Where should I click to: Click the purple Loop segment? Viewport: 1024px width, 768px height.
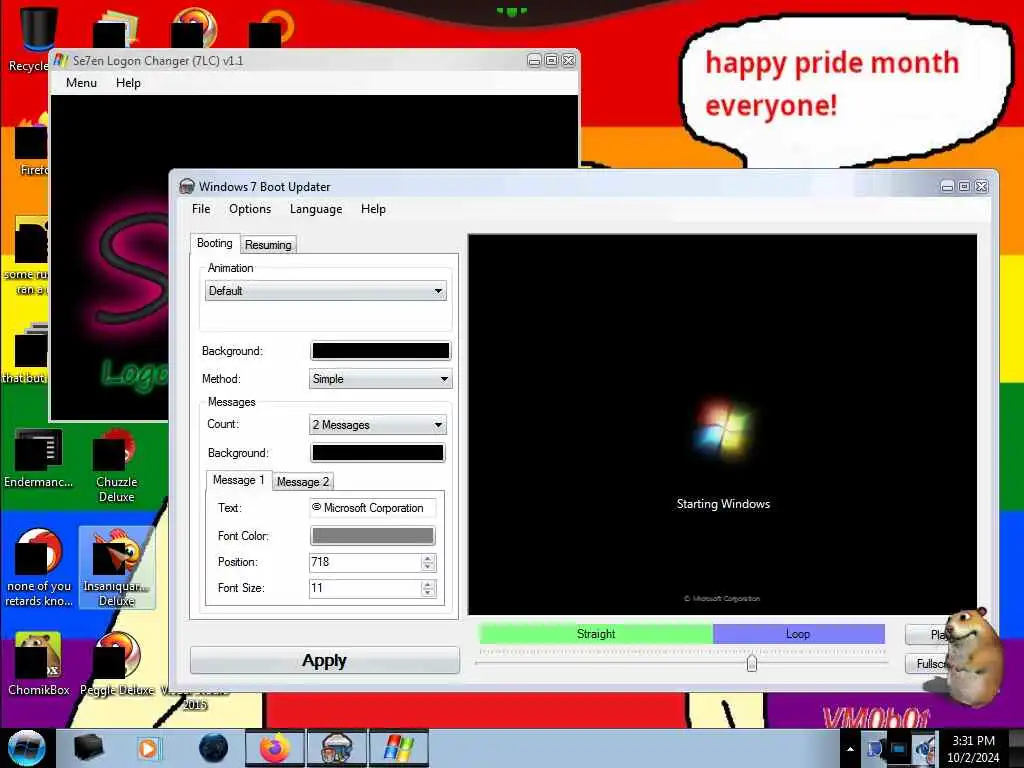click(798, 633)
